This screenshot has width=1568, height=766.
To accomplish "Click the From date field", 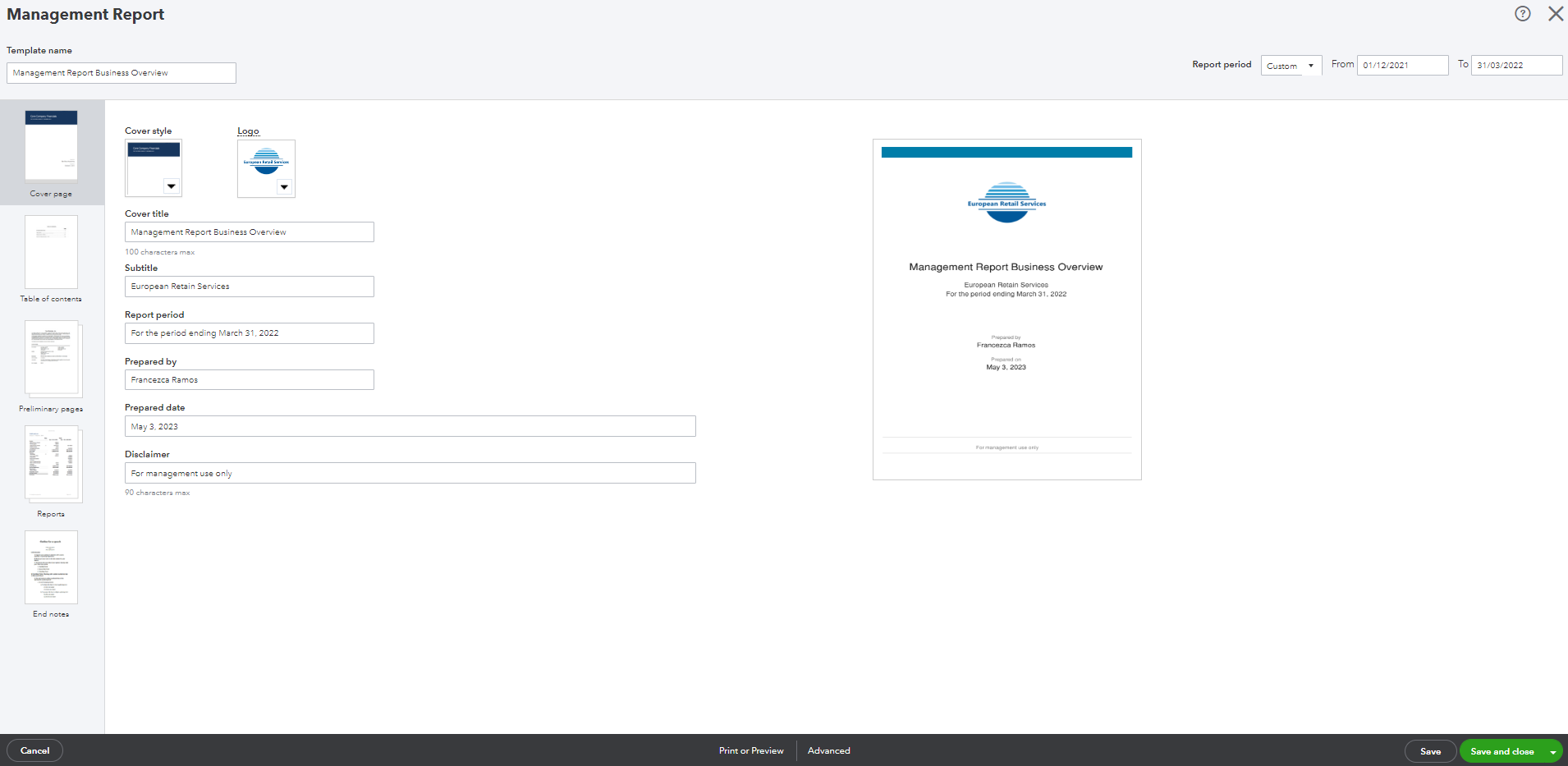I will click(x=1403, y=65).
